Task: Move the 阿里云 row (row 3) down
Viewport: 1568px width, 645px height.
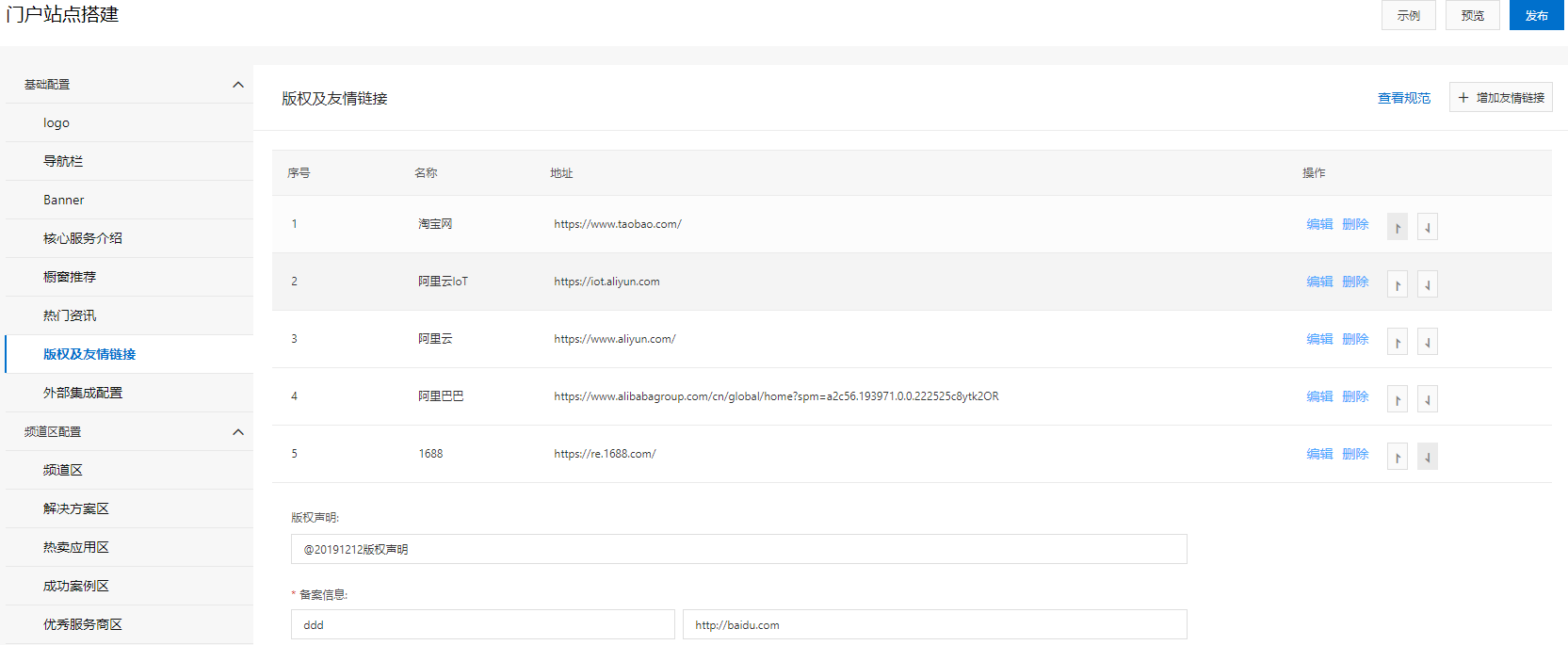Action: (1428, 342)
